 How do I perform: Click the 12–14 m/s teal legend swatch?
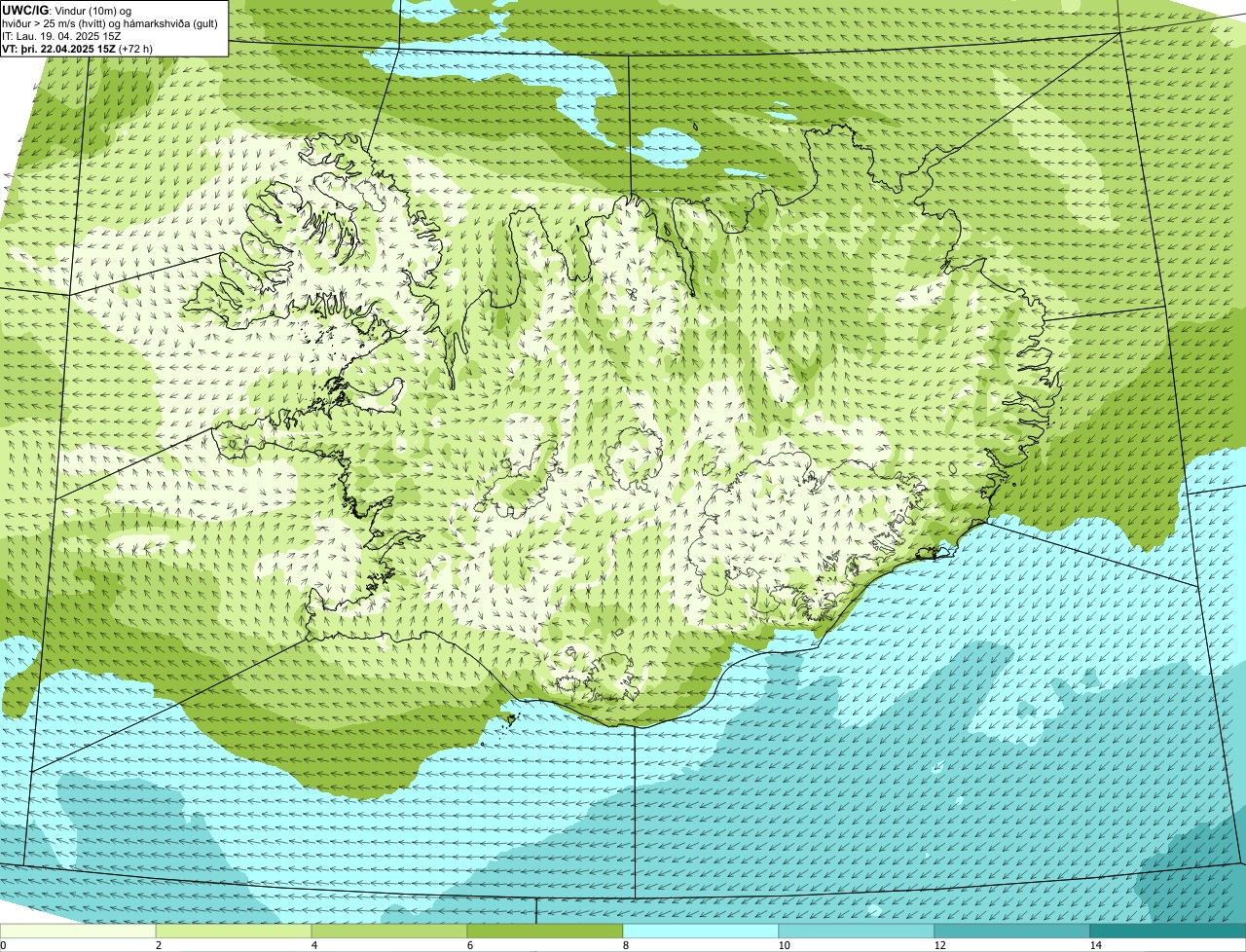(1012, 931)
